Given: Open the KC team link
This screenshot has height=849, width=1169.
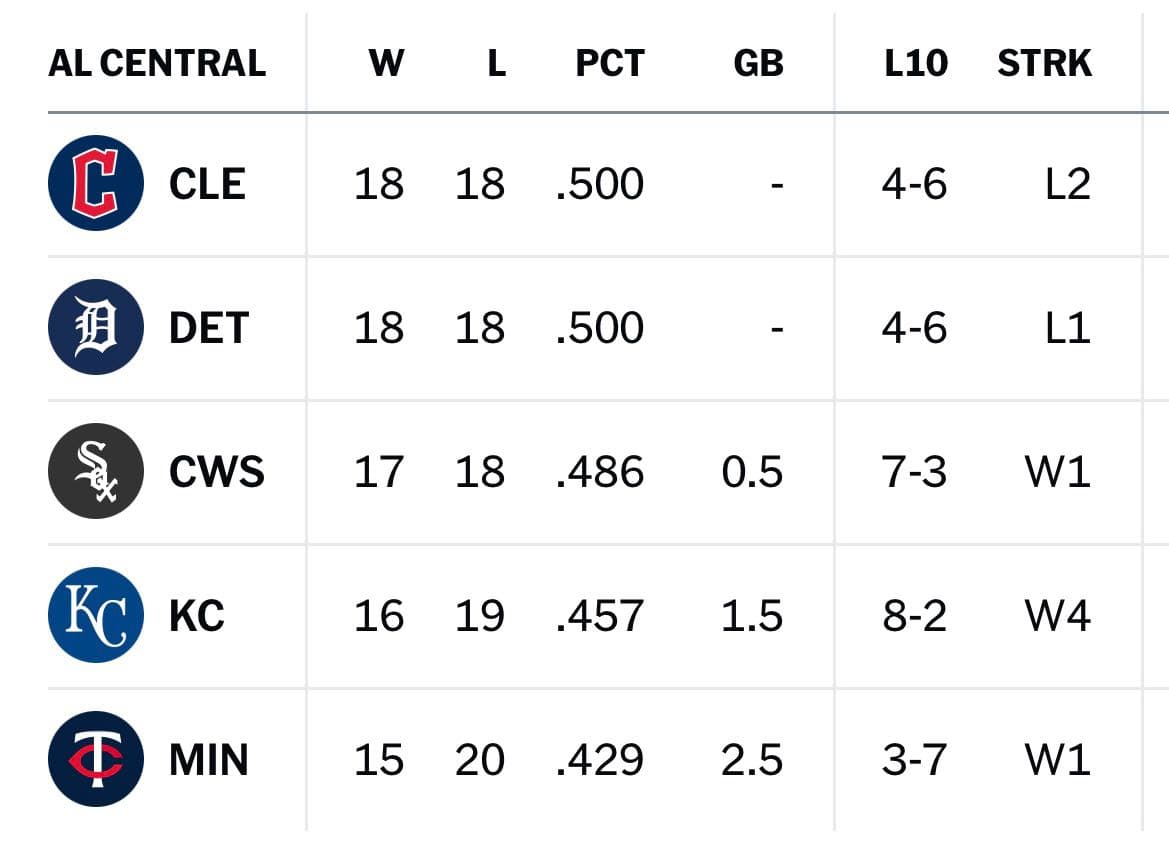Looking at the screenshot, I should coord(197,616).
